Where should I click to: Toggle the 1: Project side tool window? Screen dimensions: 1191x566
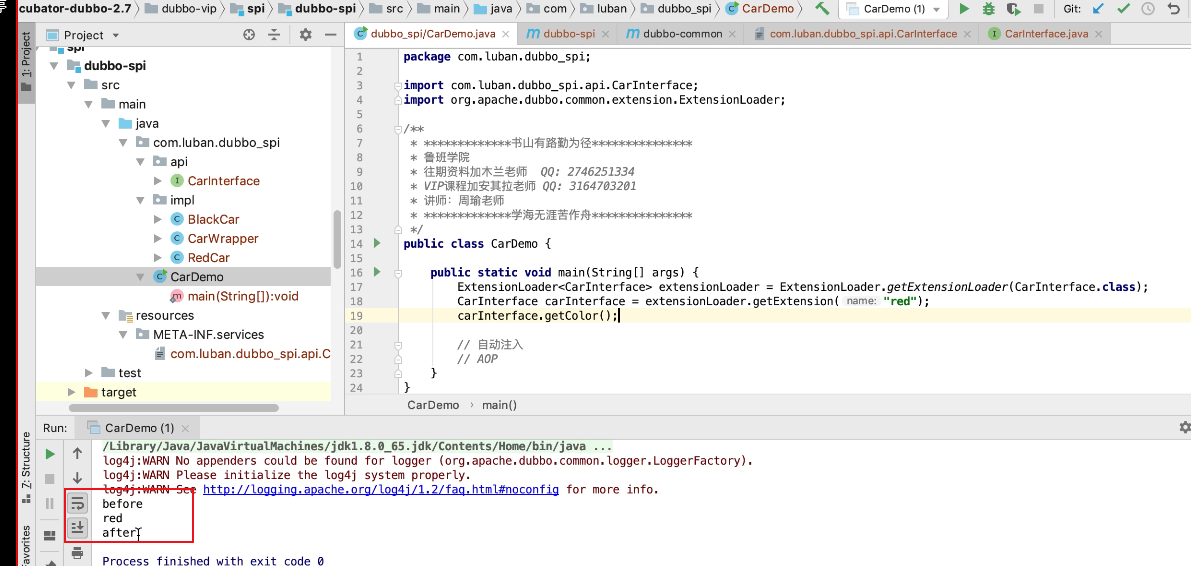[x=27, y=62]
